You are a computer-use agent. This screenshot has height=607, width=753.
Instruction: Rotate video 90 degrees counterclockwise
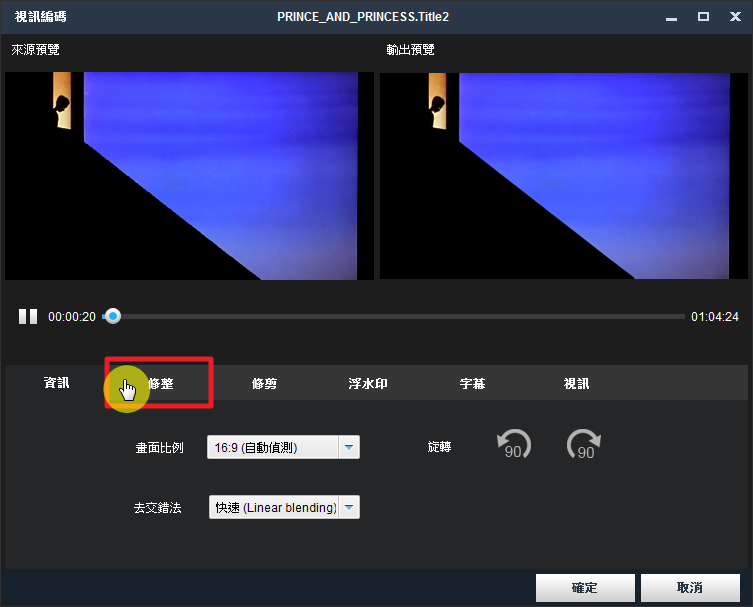pos(514,445)
